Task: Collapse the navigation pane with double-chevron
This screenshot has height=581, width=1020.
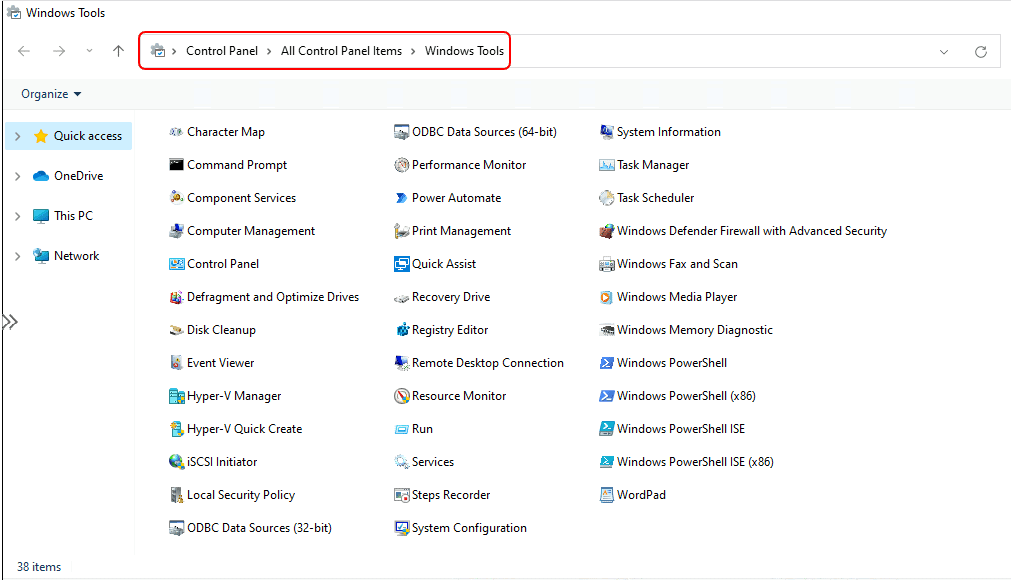Action: [10, 321]
